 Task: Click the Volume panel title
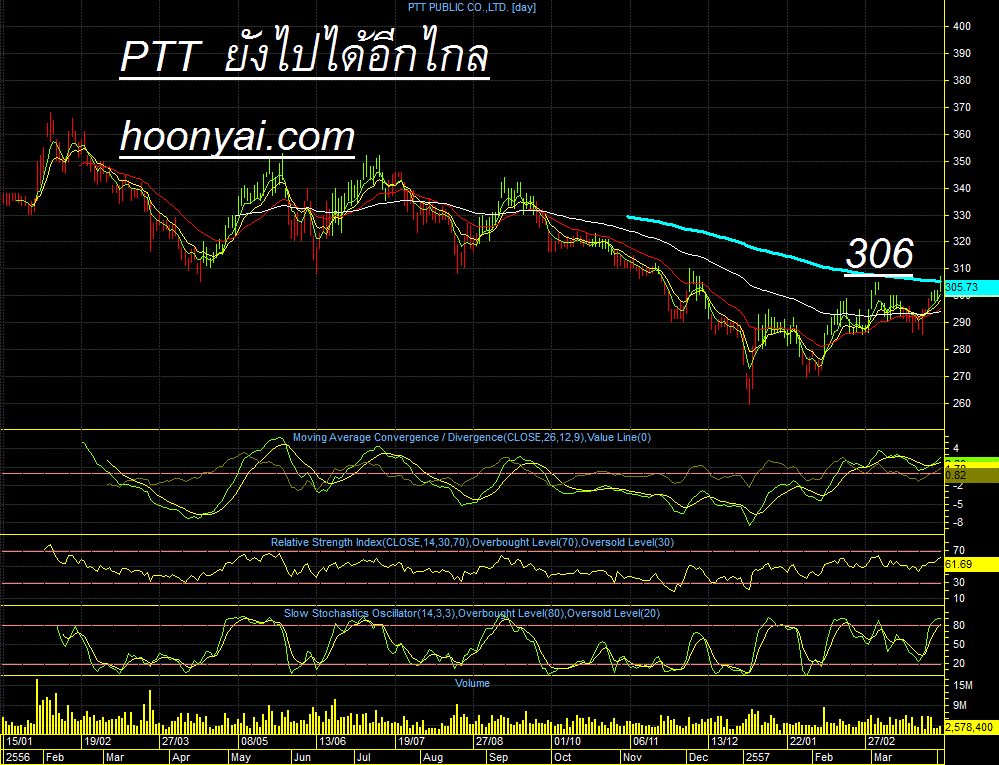(x=472, y=683)
